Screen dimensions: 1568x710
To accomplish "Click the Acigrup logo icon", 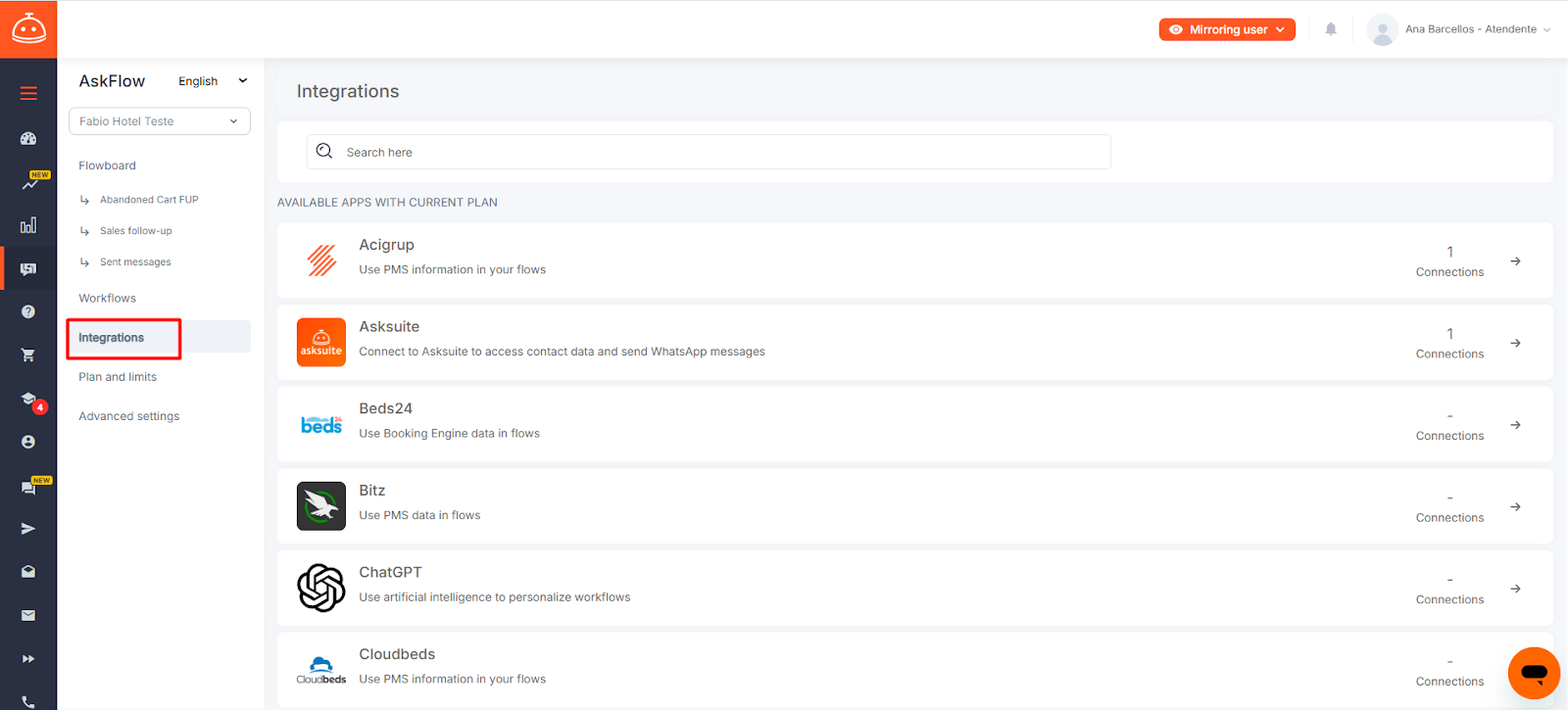I will point(321,260).
